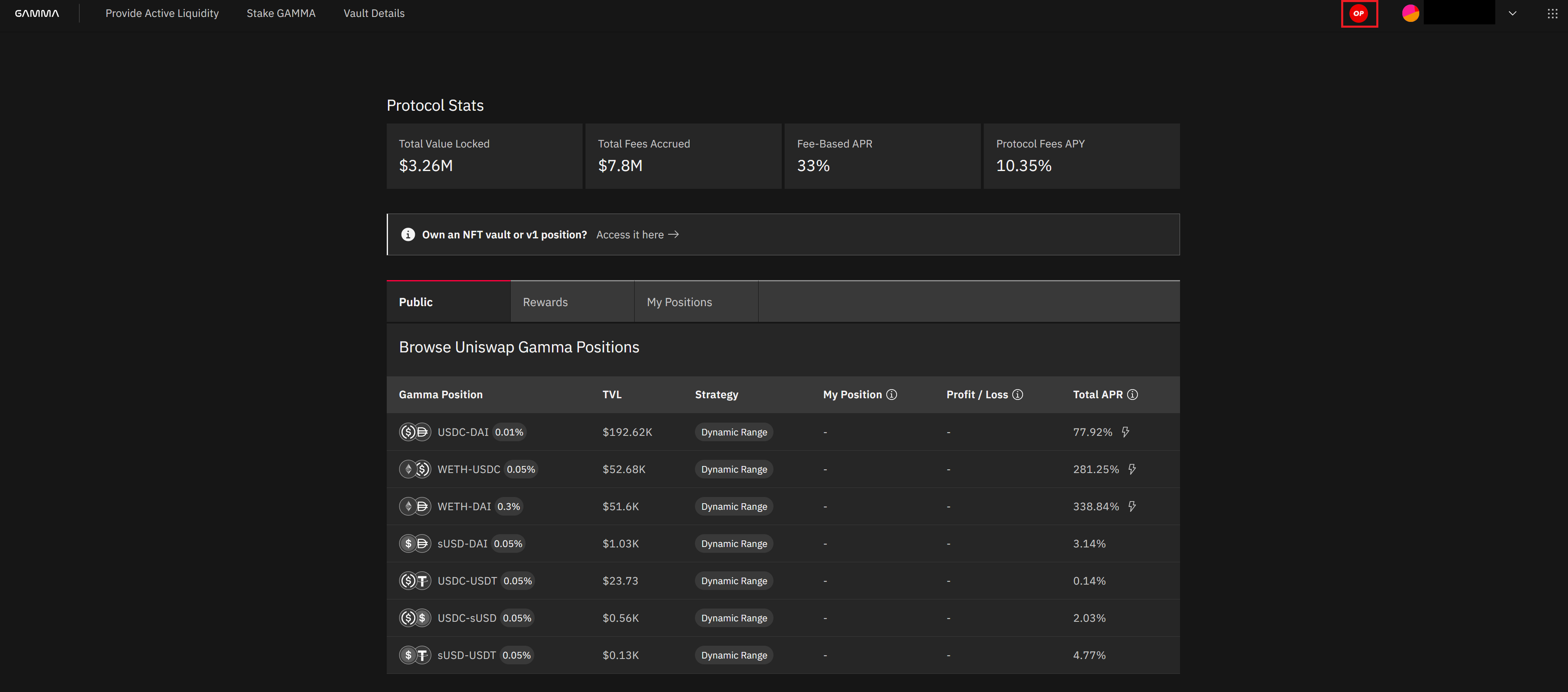The height and width of the screenshot is (692, 1568).
Task: Click the $192.62K TVL value
Action: coord(627,432)
